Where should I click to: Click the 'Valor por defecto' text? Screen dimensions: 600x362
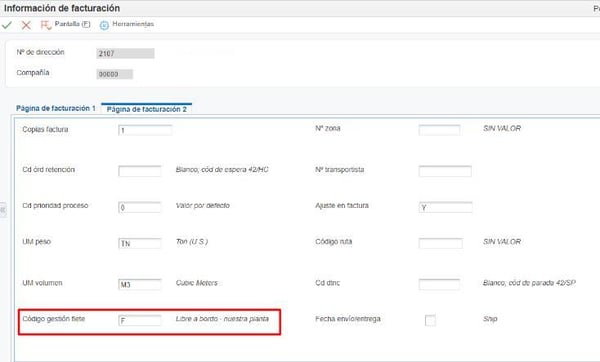click(202, 205)
